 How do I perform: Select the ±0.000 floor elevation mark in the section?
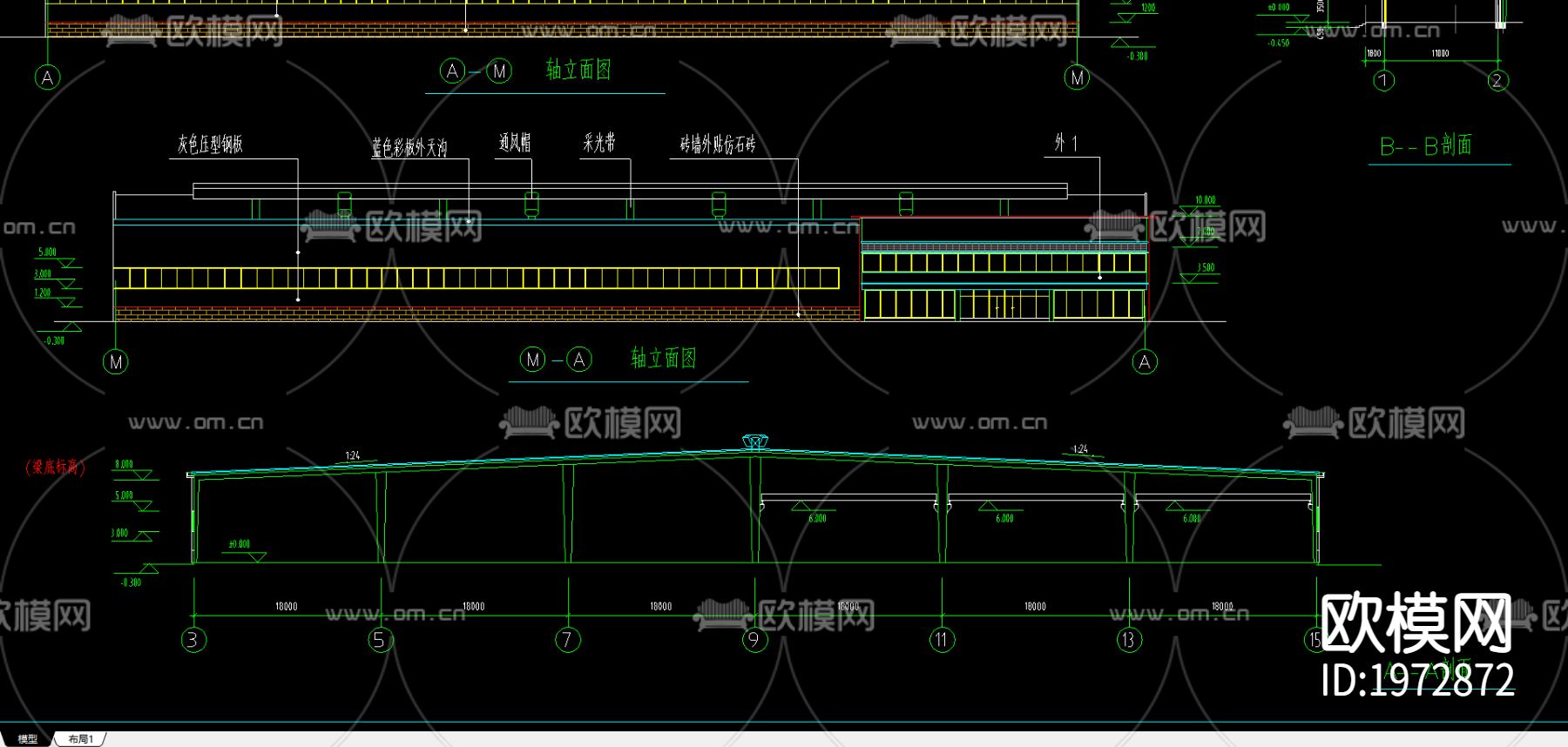pyautogui.click(x=240, y=545)
